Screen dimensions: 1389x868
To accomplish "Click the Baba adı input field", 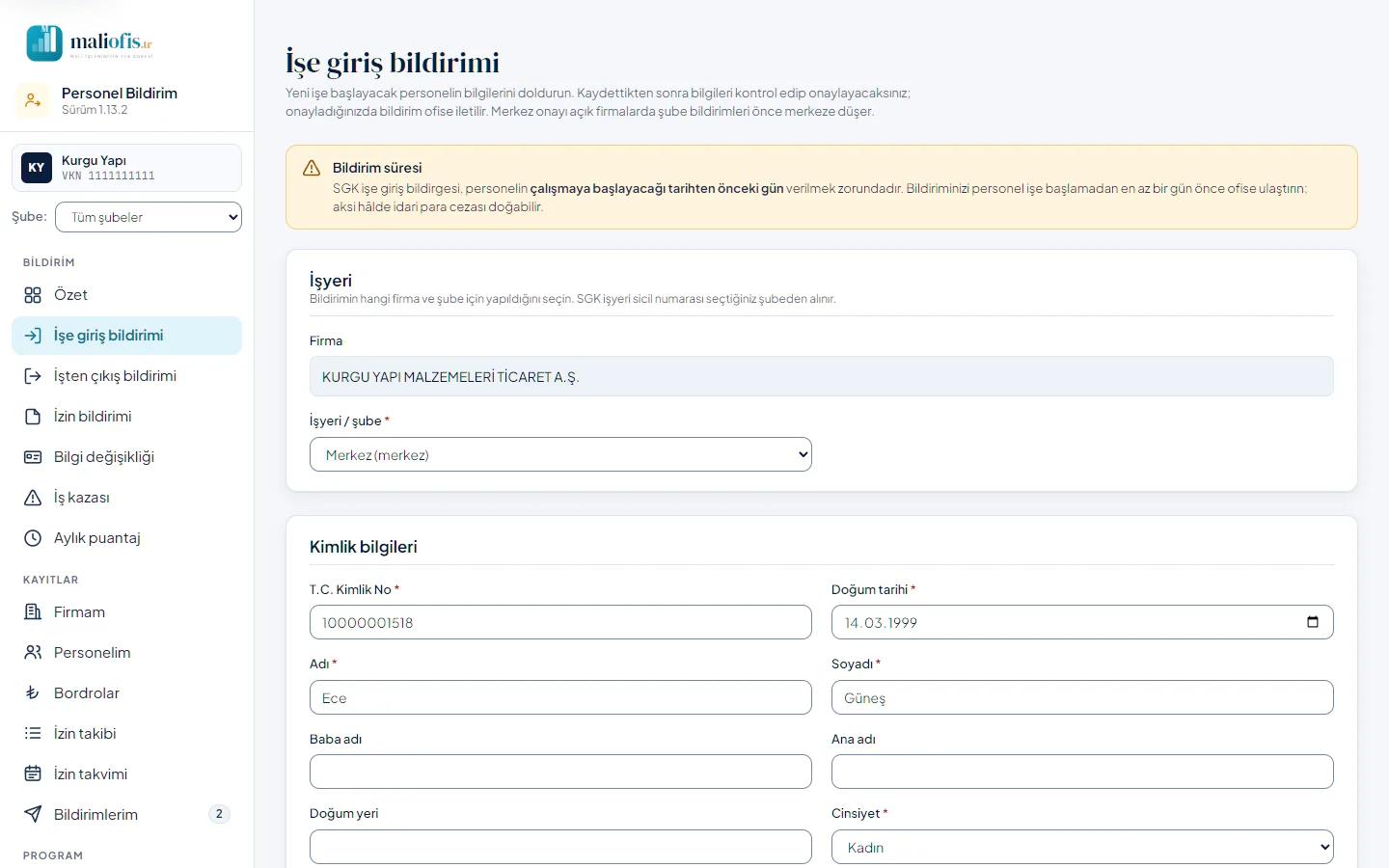I will pos(560,772).
